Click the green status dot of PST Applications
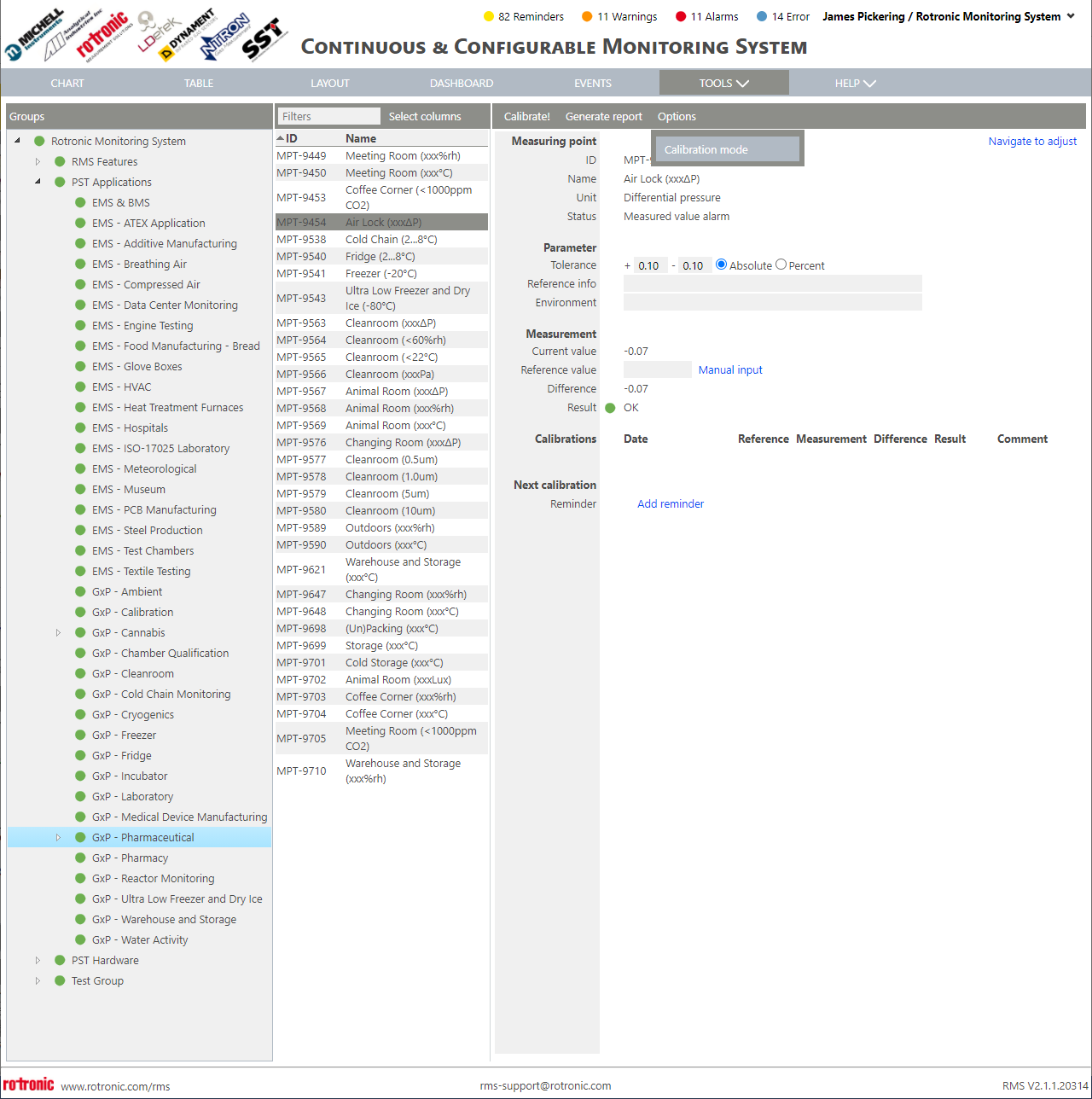Image resolution: width=1092 pixels, height=1099 pixels. (x=60, y=182)
